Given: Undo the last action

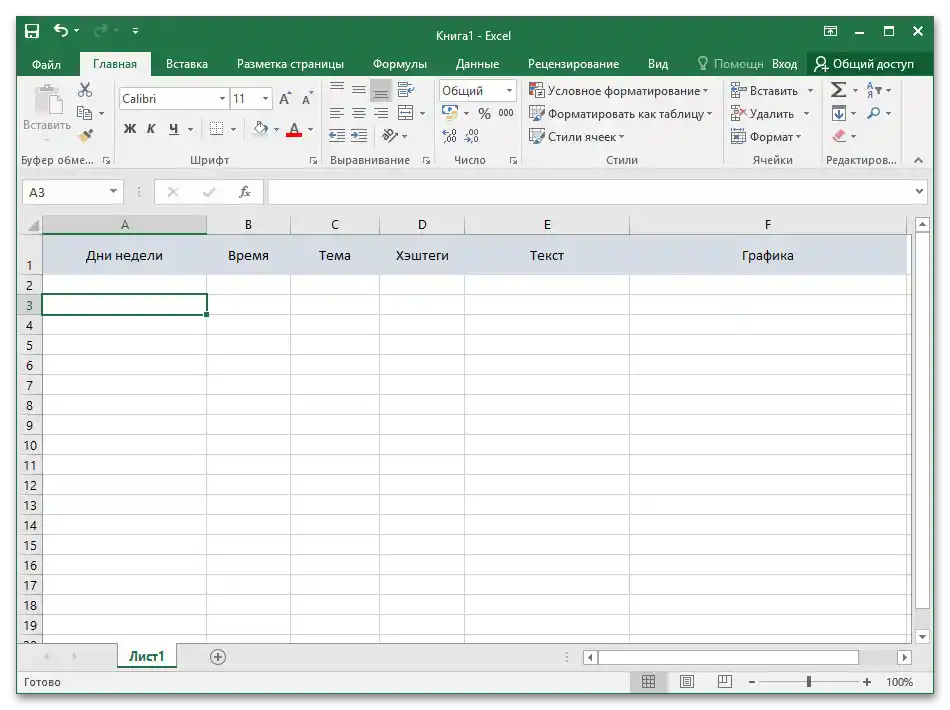Looking at the screenshot, I should click(x=61, y=30).
